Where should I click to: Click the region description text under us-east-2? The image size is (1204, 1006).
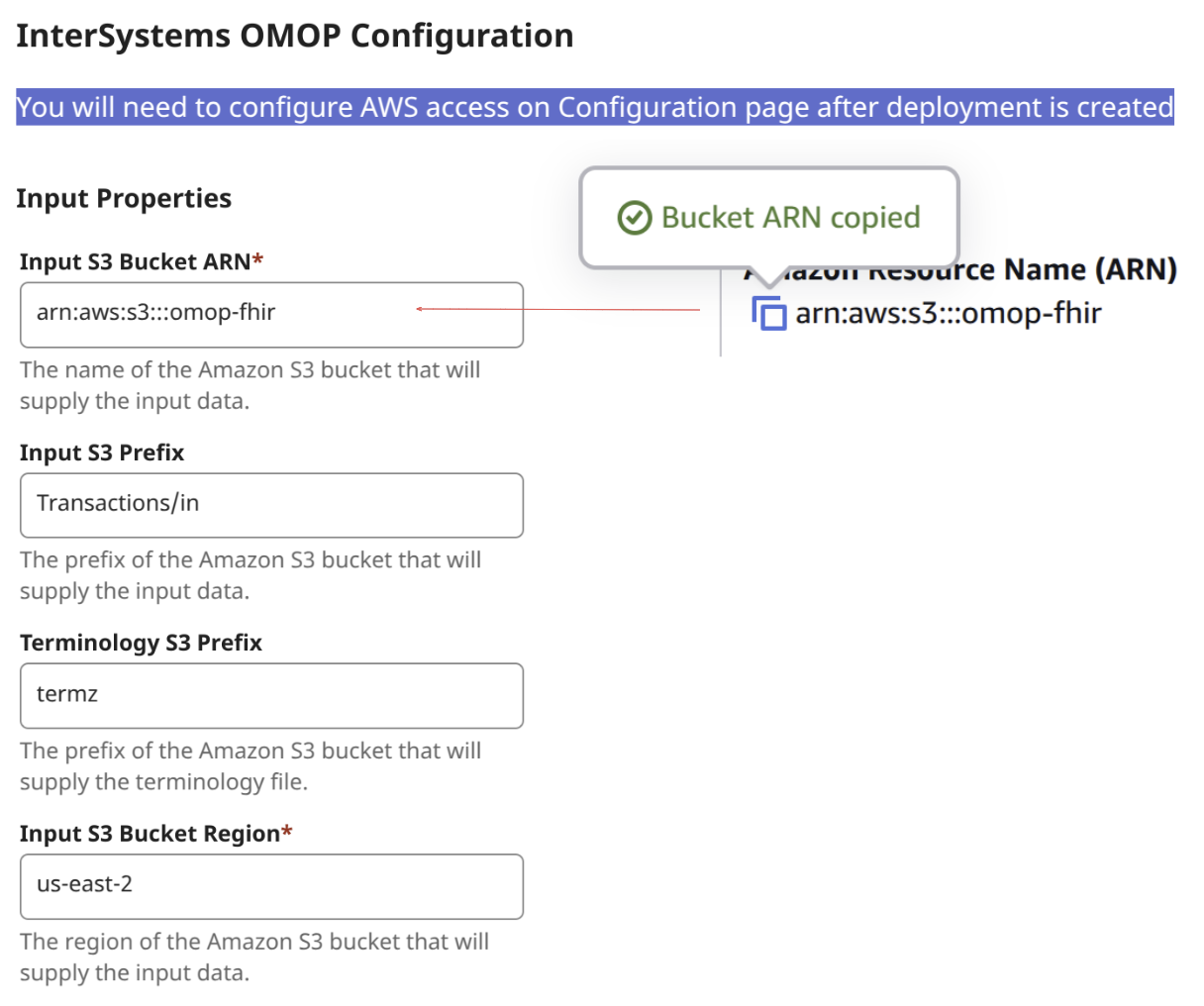tap(253, 956)
